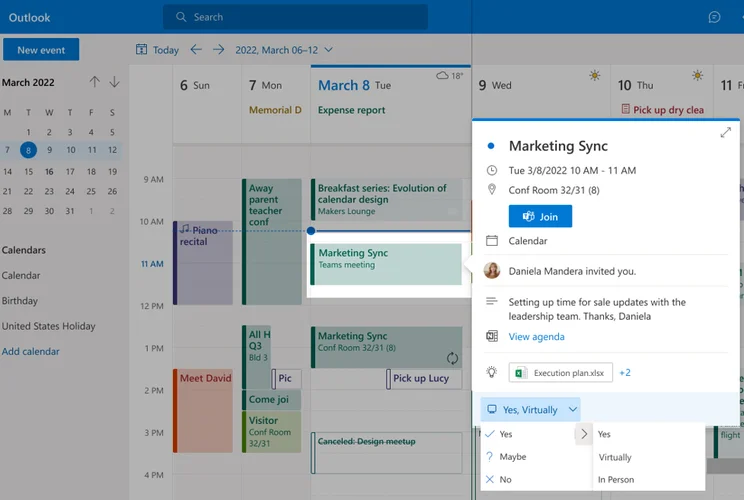The width and height of the screenshot is (744, 500).
Task: Click the 9 Wed column header
Action: pyautogui.click(x=495, y=85)
